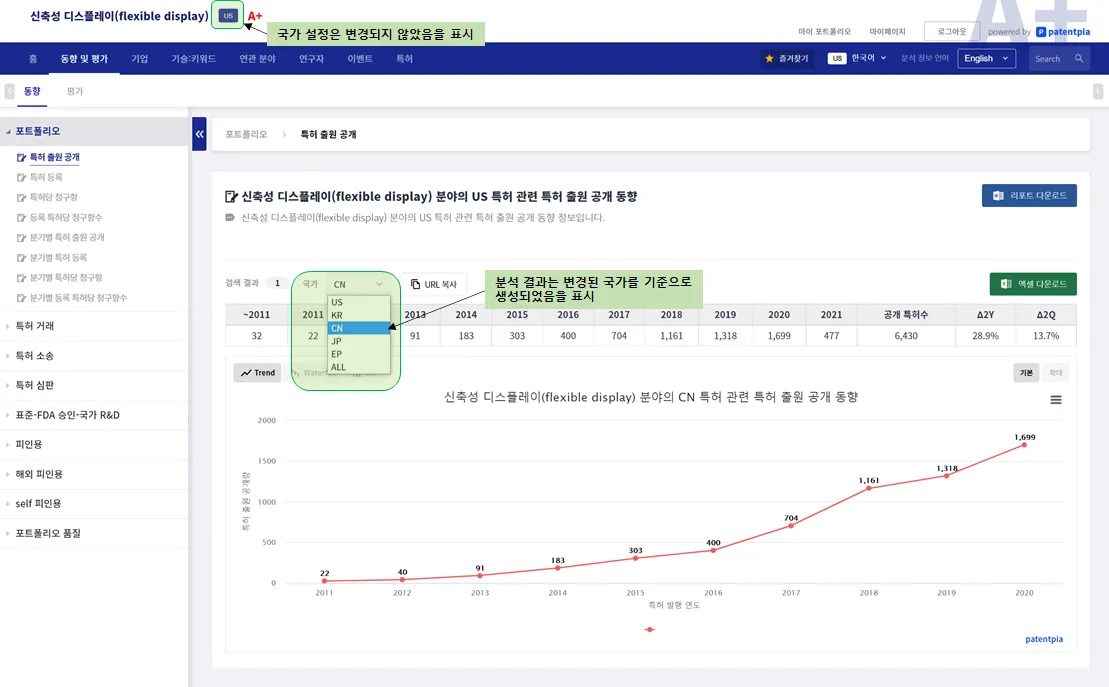Click the left scroll arrow of sub-tabs
This screenshot has height=687, width=1109.
9,91
